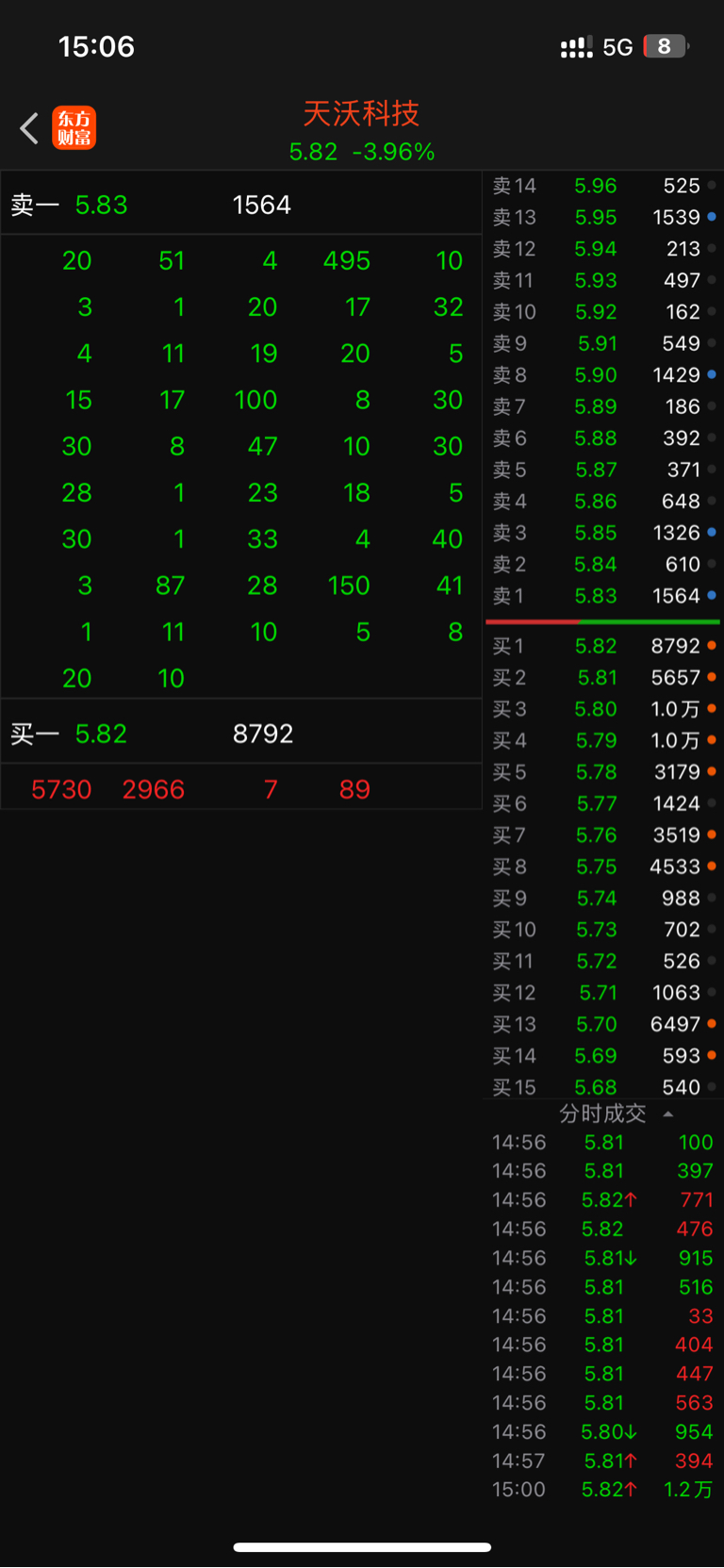This screenshot has height=1568, width=724.
Task: Open the 东方财富 app logo
Action: click(x=74, y=128)
